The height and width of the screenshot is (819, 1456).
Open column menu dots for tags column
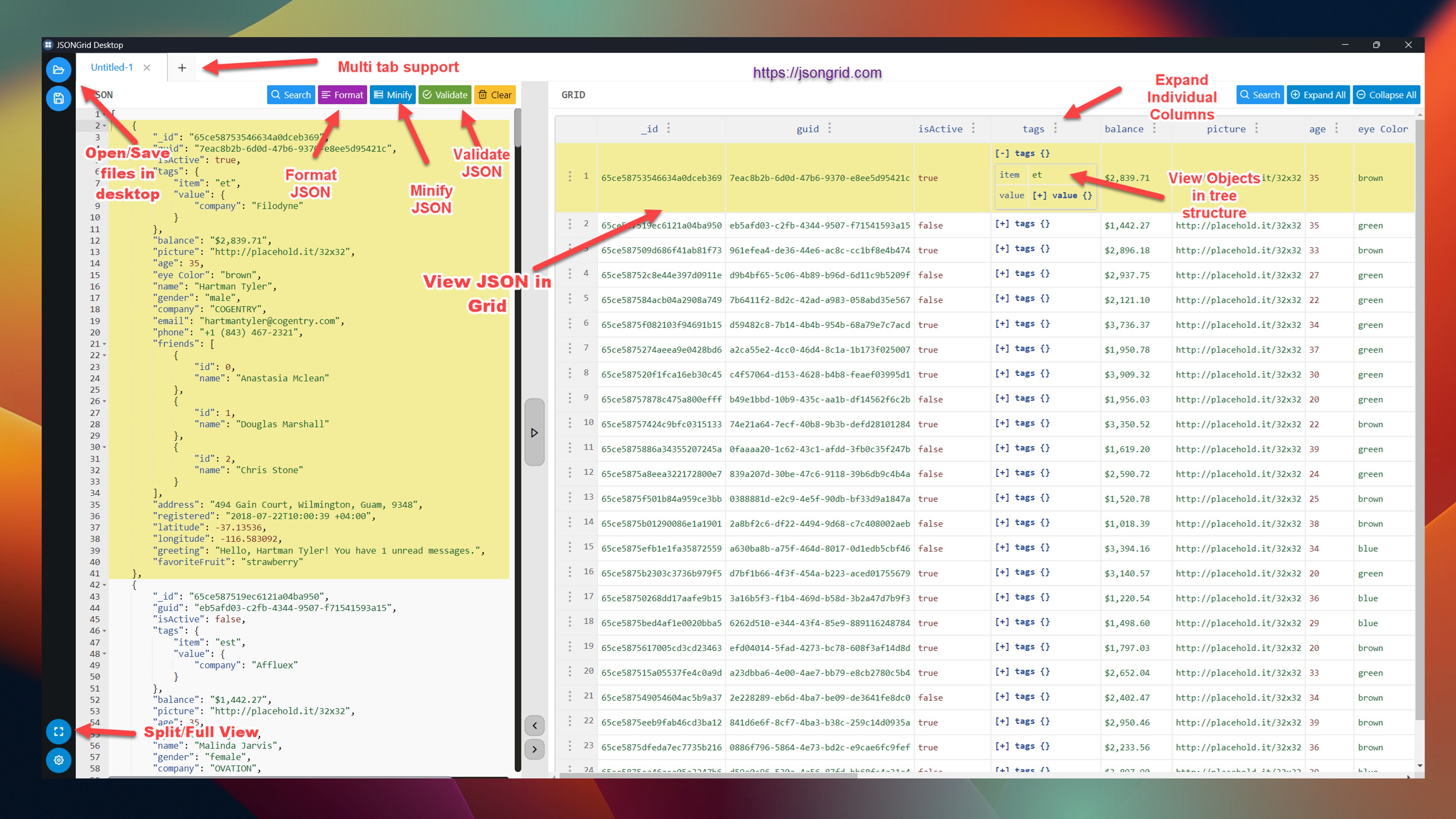pos(1055,129)
